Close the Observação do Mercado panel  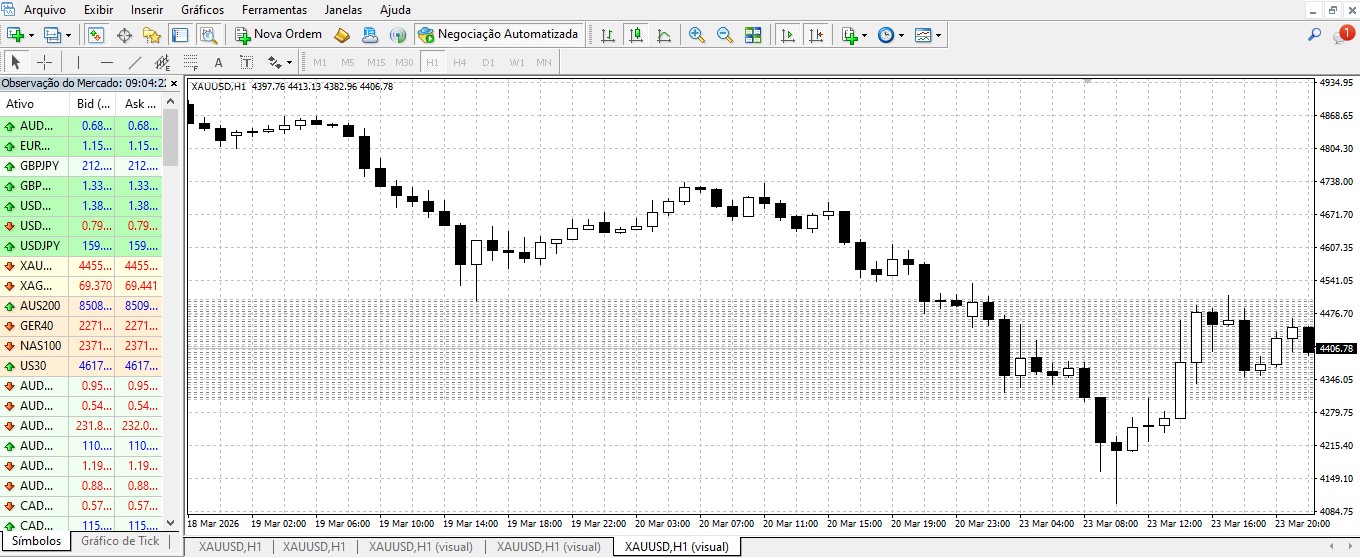coord(174,84)
